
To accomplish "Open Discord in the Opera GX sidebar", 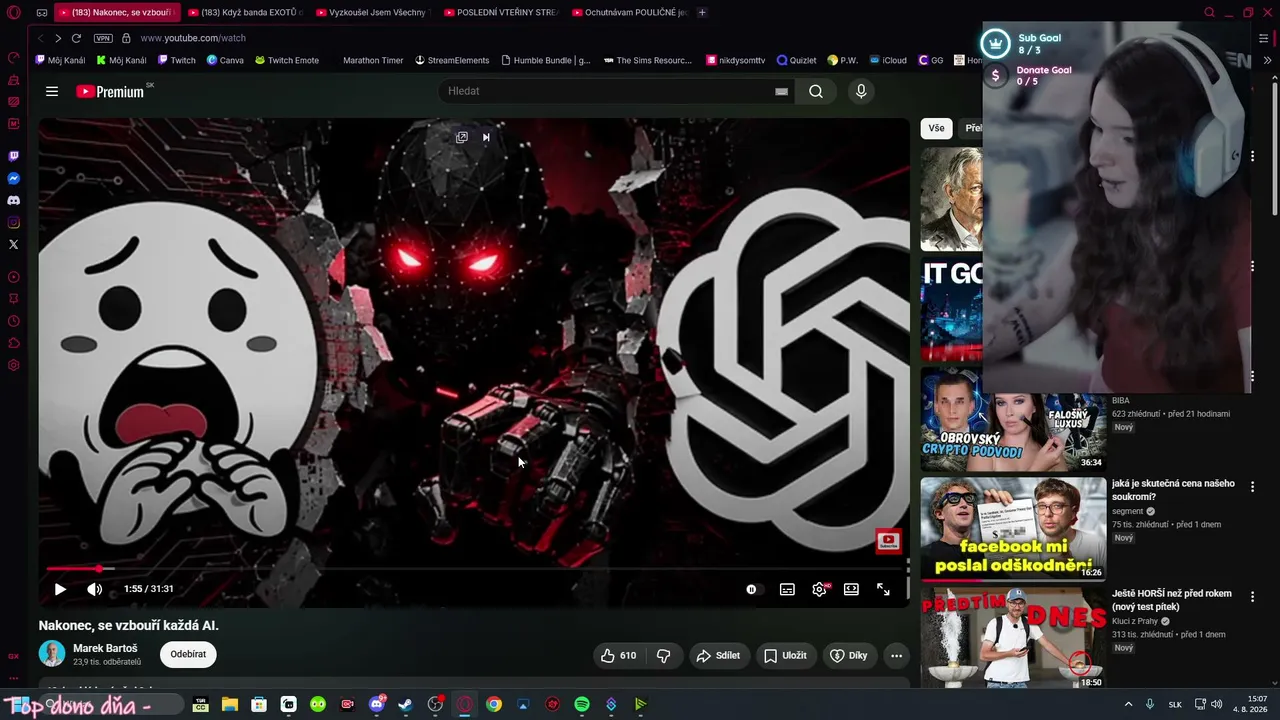I will [x=14, y=200].
